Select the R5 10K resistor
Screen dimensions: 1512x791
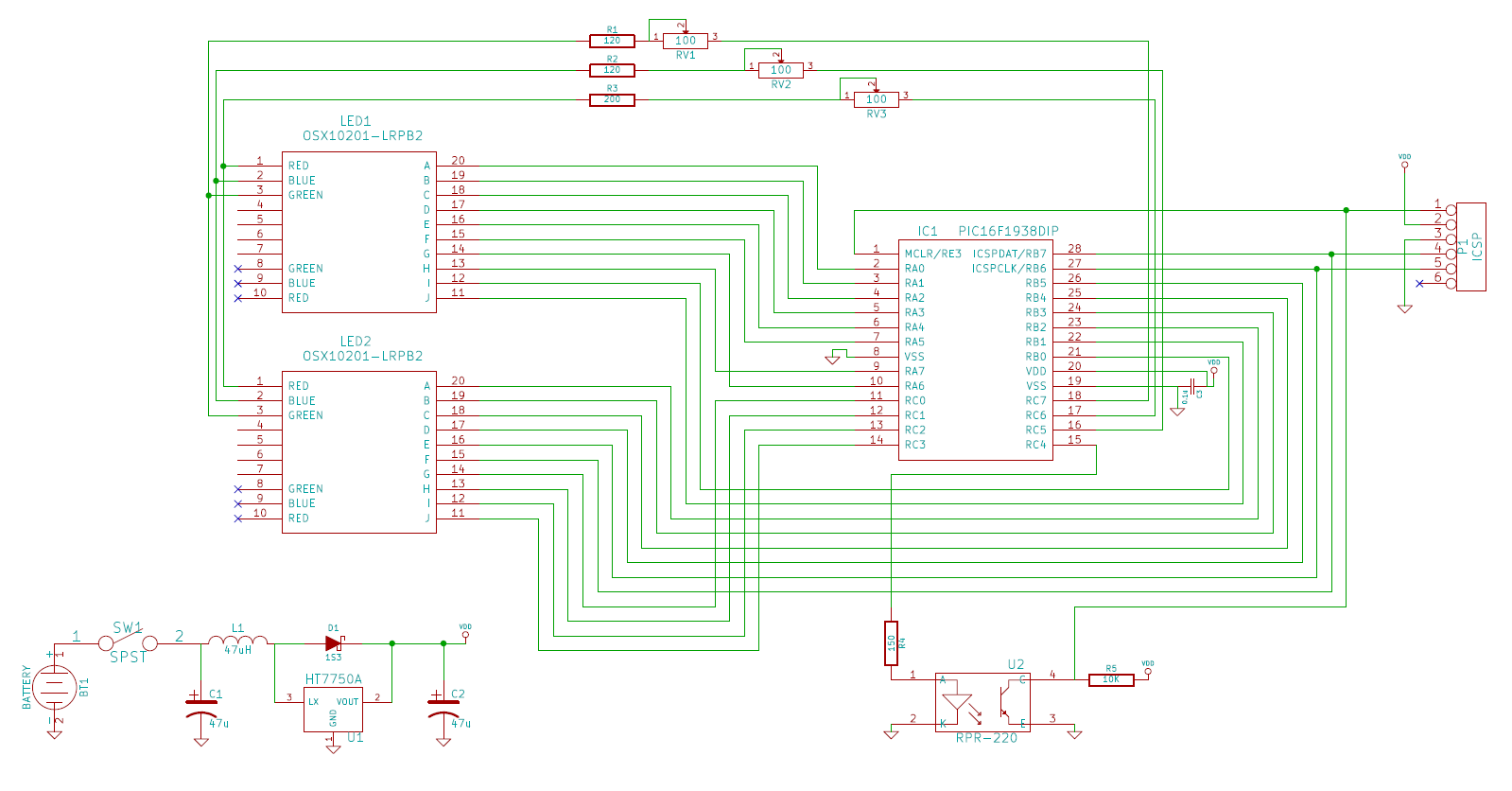click(1111, 679)
